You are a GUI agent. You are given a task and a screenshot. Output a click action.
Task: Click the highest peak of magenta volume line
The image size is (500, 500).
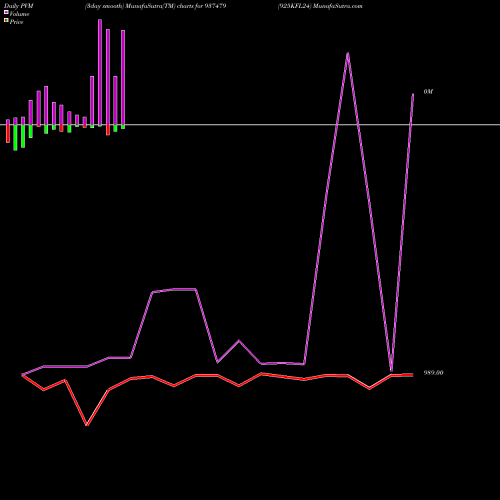[x=348, y=54]
